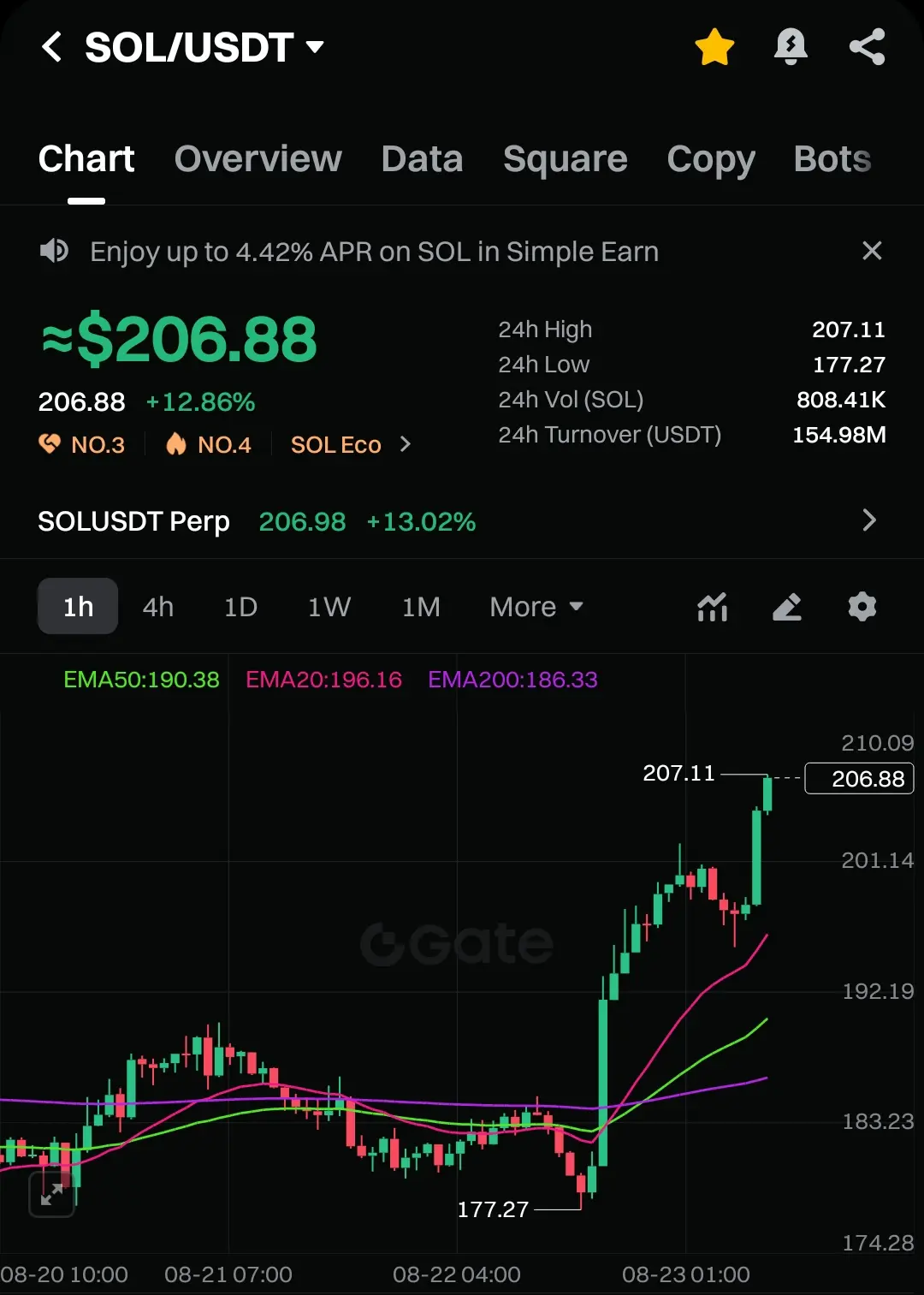Tap the Perp change +13.02%

pos(420,521)
